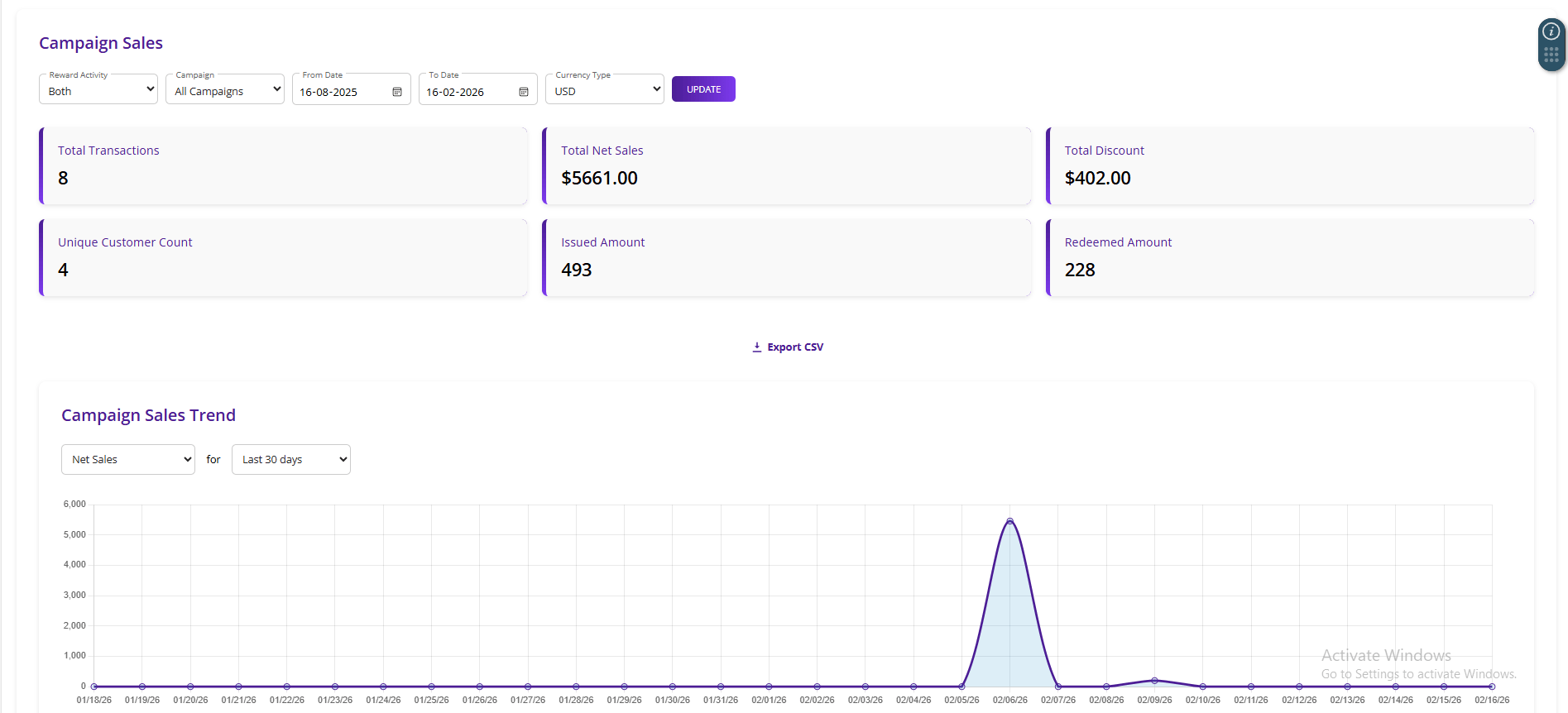Expand the Reward Activity dropdown
This screenshot has height=713, width=1568.
(98, 89)
